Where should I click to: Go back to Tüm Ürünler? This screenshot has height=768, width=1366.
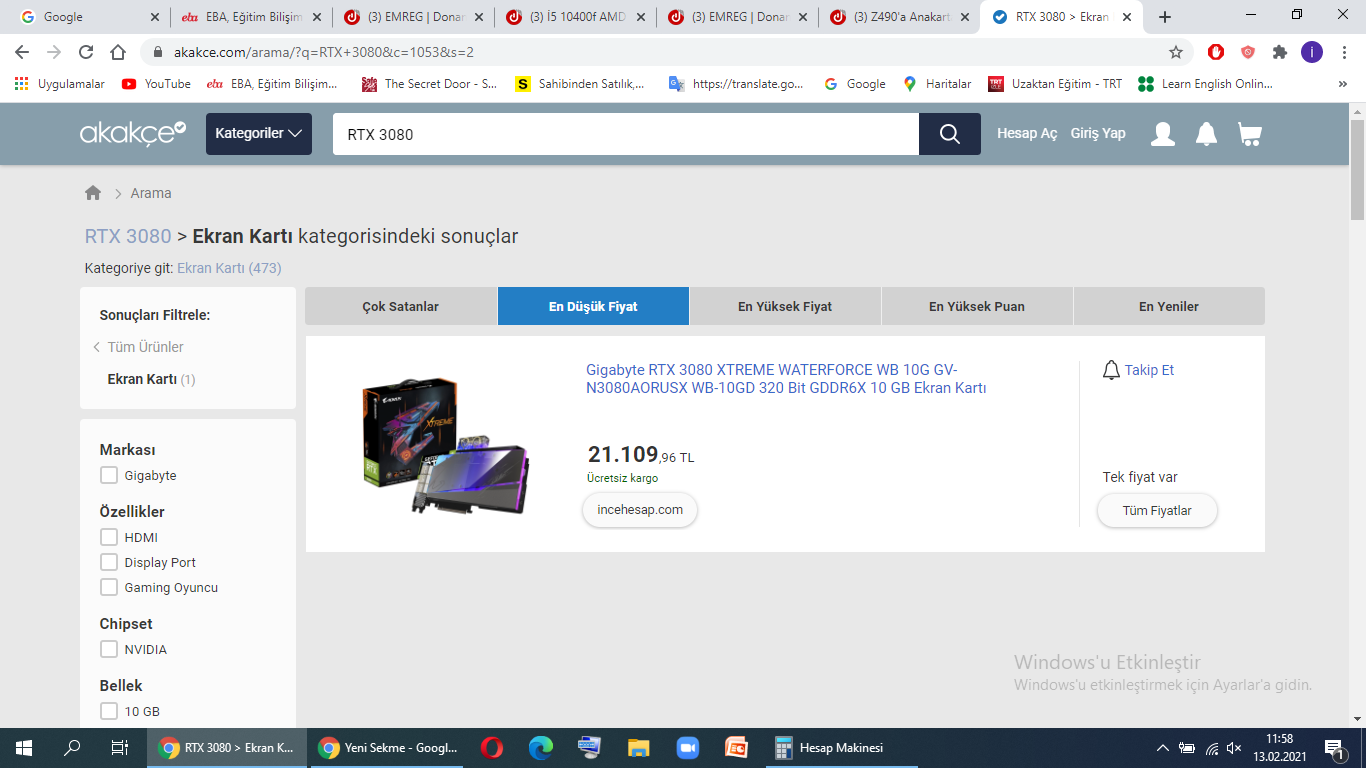pyautogui.click(x=145, y=347)
